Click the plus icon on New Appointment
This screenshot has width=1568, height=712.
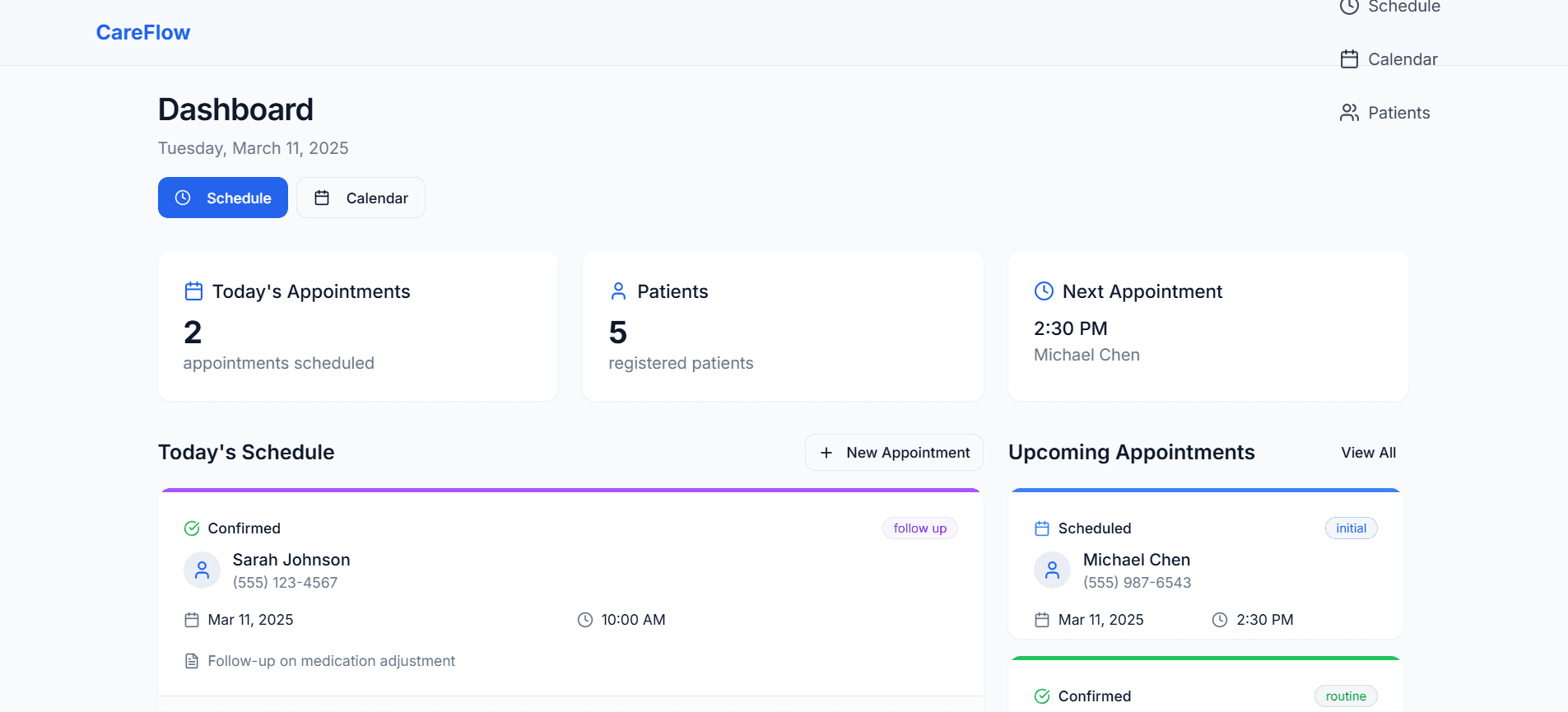tap(826, 453)
